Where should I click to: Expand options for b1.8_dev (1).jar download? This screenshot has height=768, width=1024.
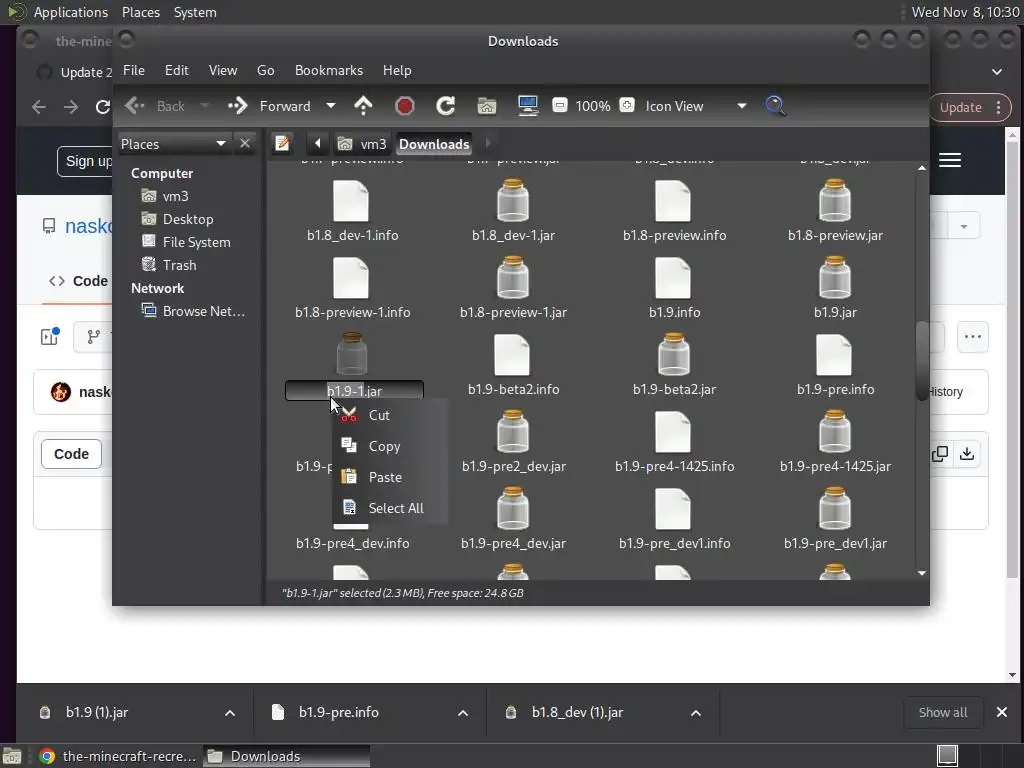696,712
